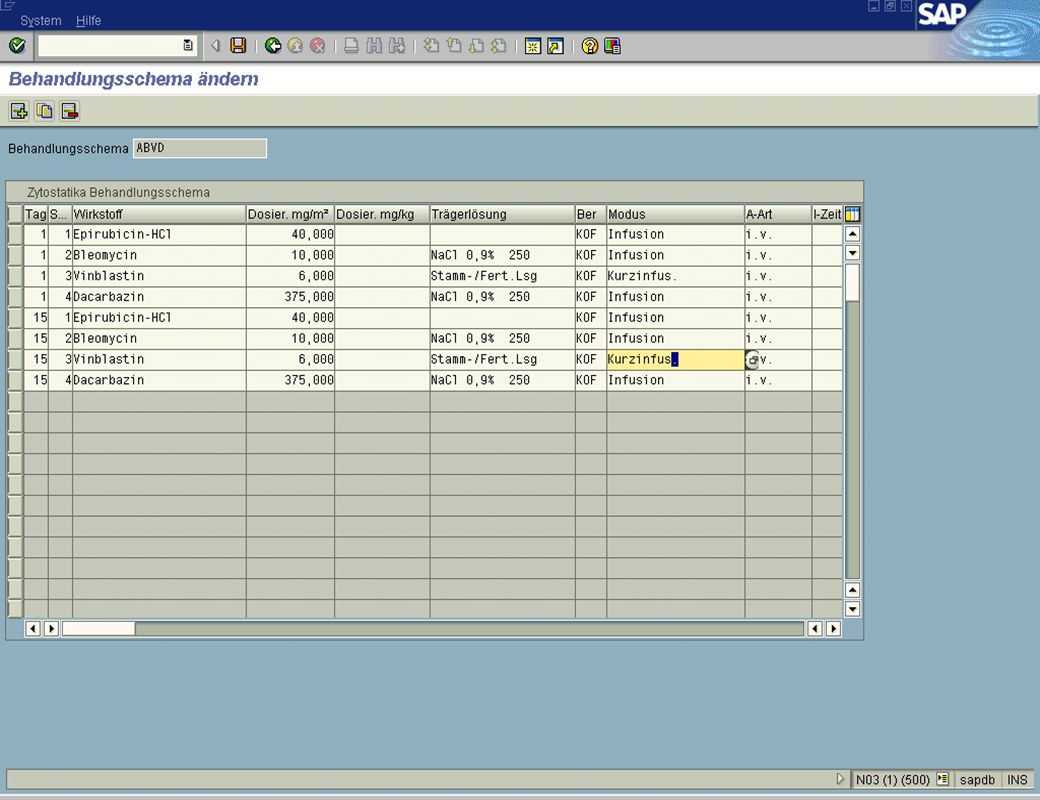Open value help in highlighted A-Art cell
The height and width of the screenshot is (800, 1040).
coord(752,360)
